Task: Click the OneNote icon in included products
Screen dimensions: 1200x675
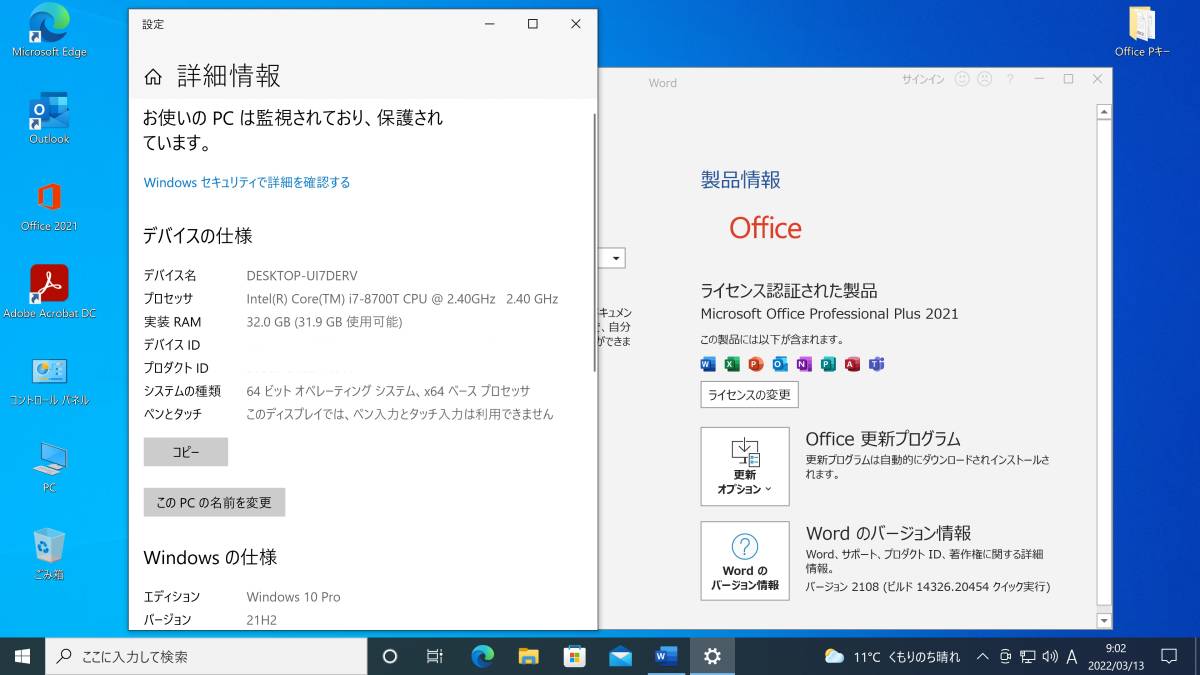Action: point(804,364)
